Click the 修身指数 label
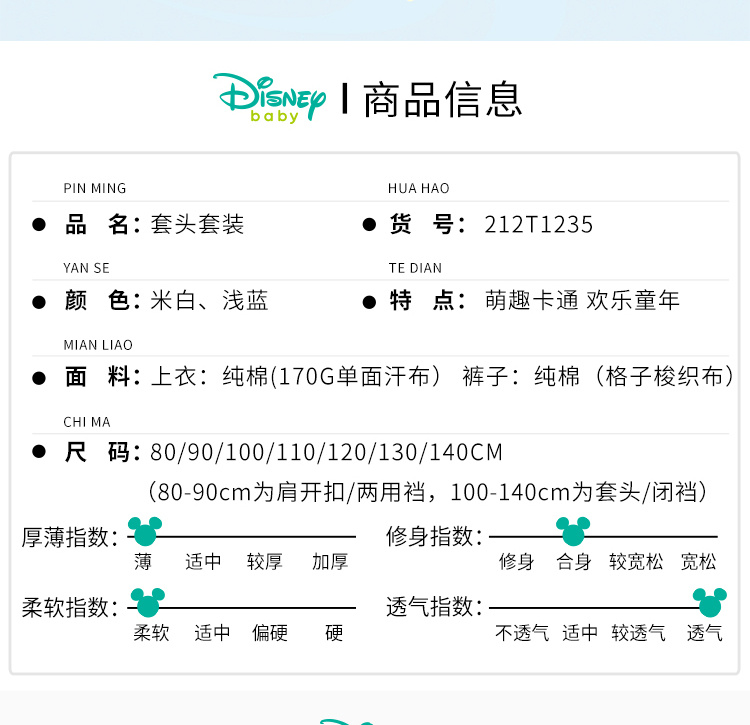The image size is (750, 725). (434, 536)
